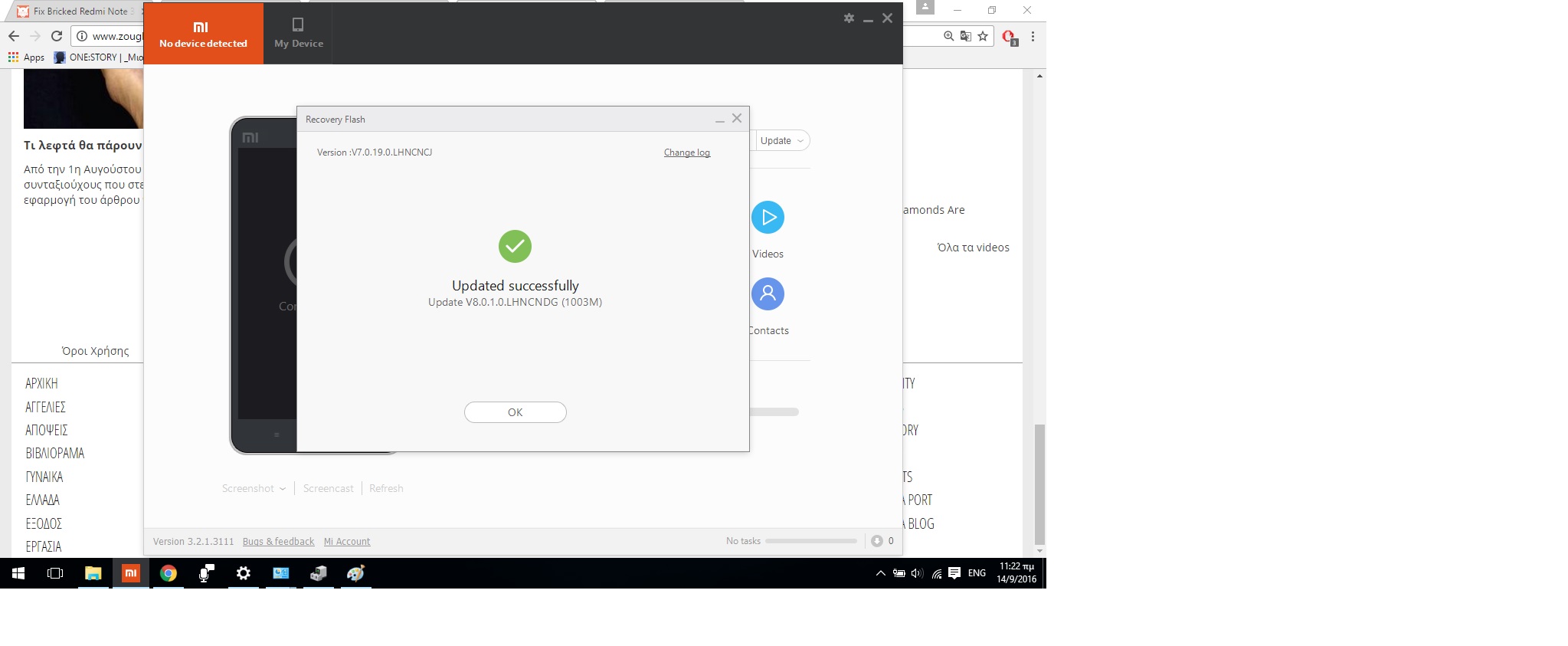Viewport: 1568px width, 646px height.
Task: Click the Videos play icon
Action: coord(768,218)
